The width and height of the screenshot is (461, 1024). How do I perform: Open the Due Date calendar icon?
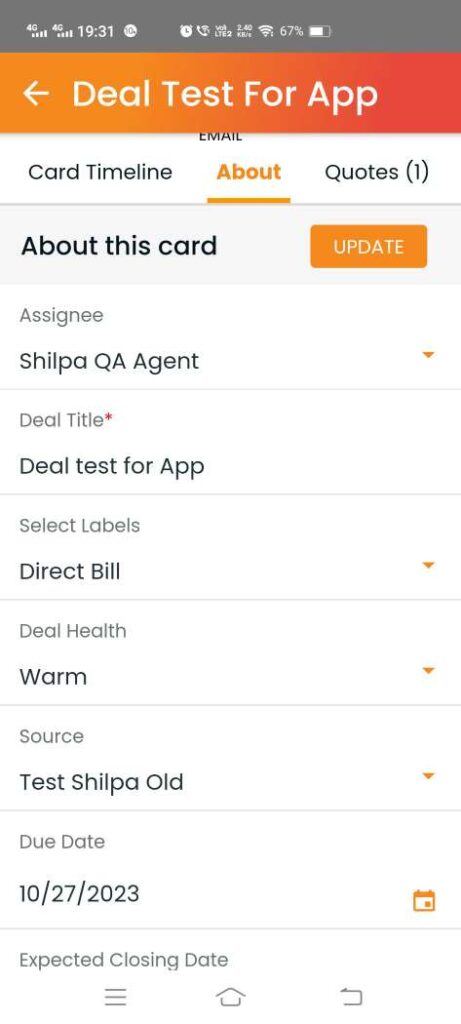(x=424, y=901)
